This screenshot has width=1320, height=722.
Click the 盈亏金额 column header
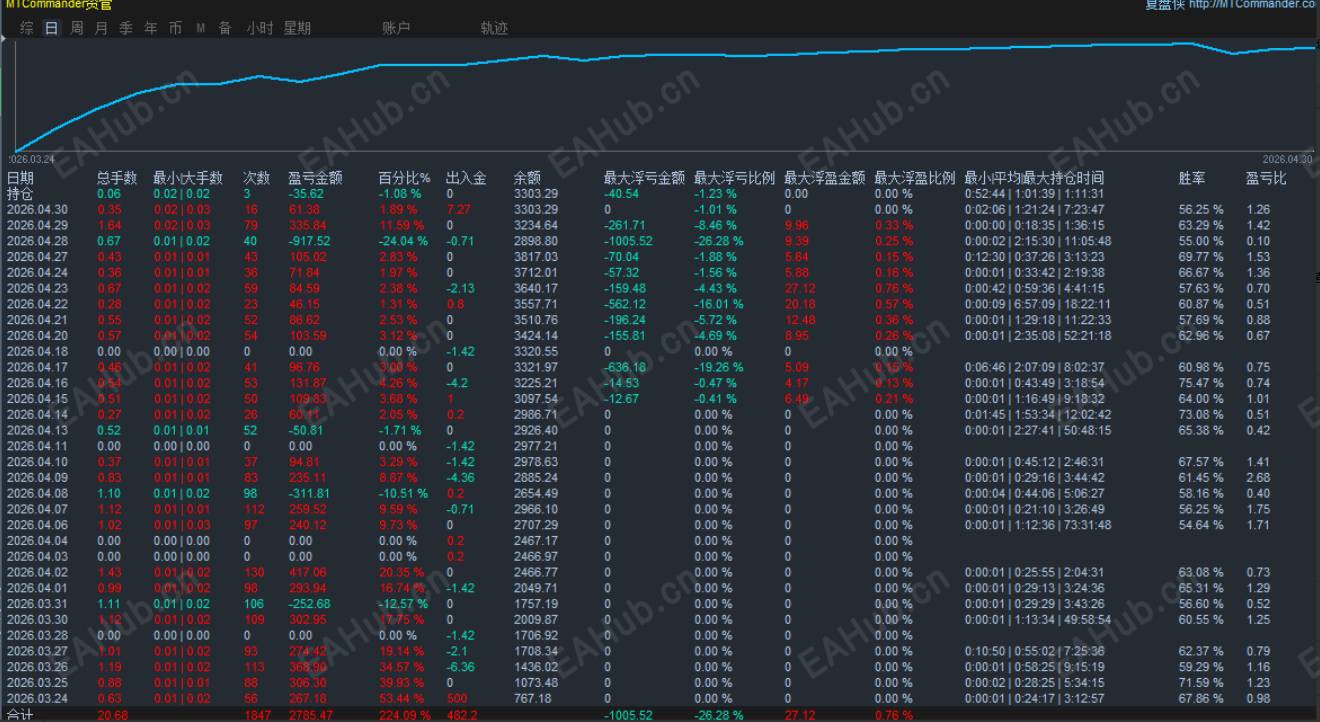point(315,178)
